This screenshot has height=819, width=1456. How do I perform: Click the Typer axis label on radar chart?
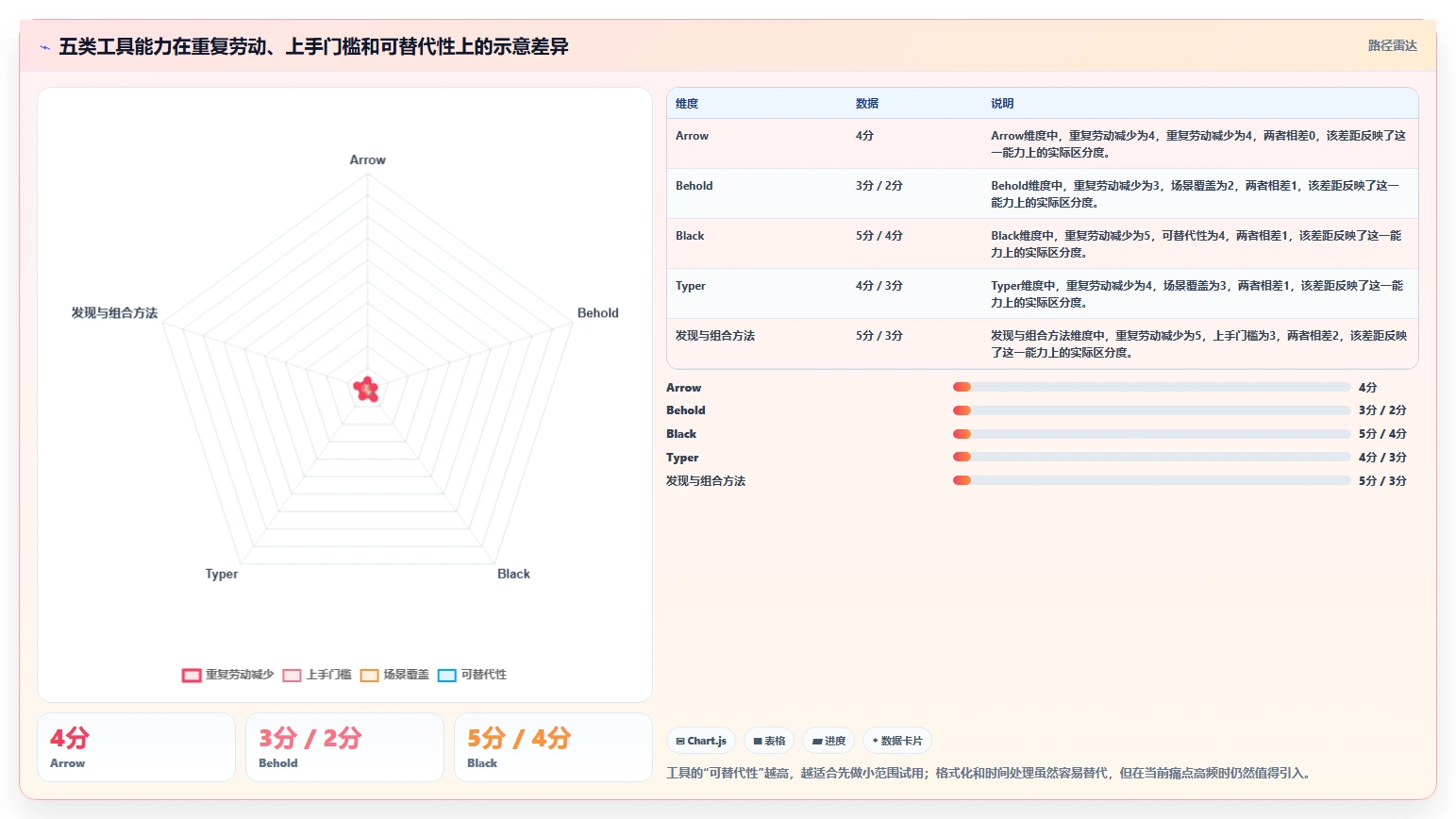click(222, 574)
